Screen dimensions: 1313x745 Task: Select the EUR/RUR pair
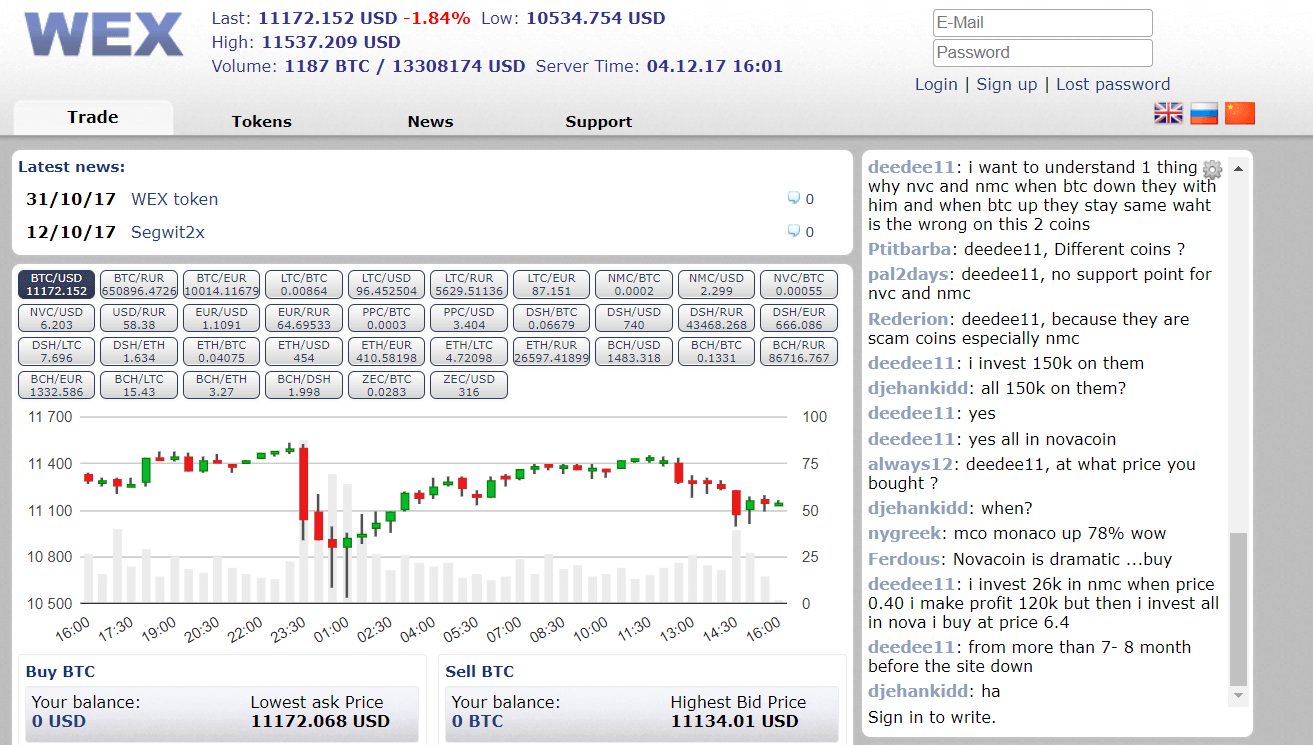[x=304, y=318]
